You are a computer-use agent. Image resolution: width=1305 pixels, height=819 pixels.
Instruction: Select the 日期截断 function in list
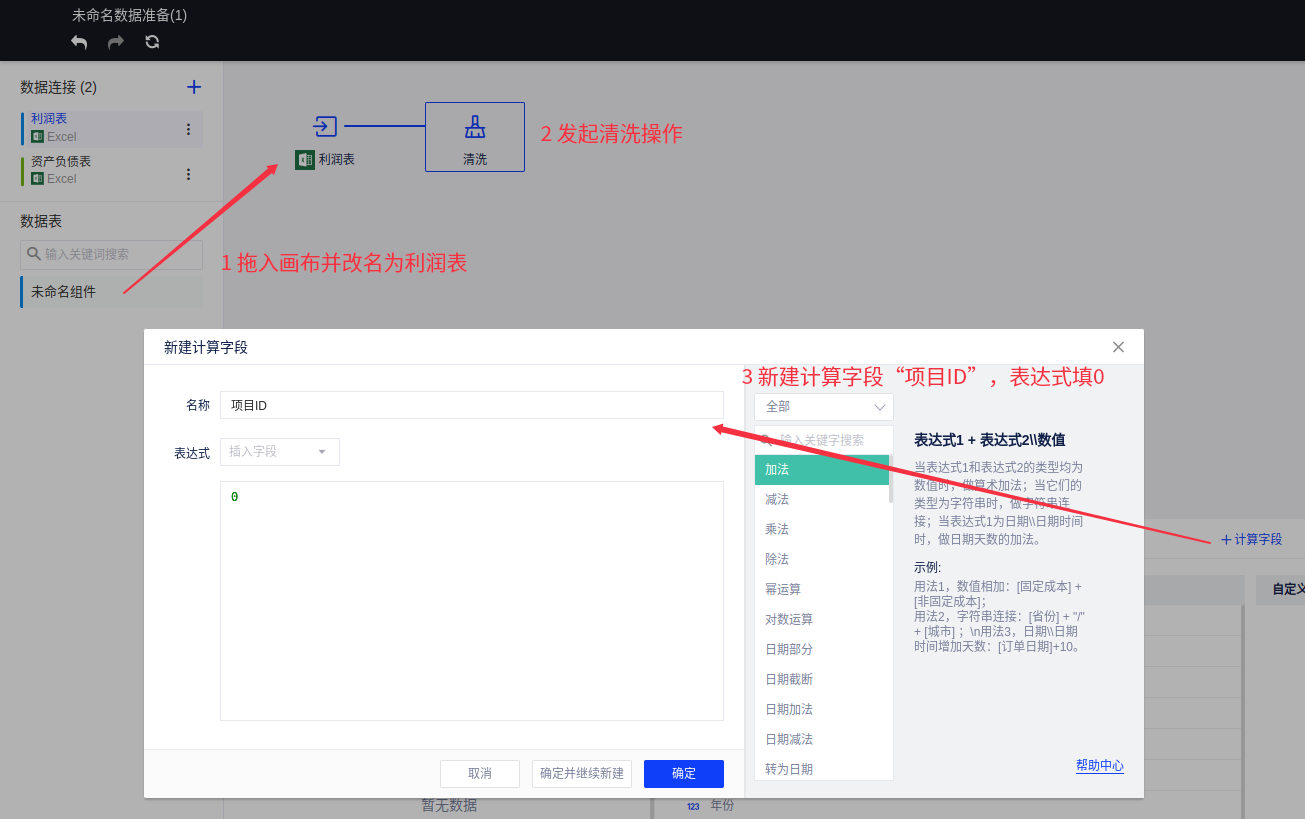(789, 679)
